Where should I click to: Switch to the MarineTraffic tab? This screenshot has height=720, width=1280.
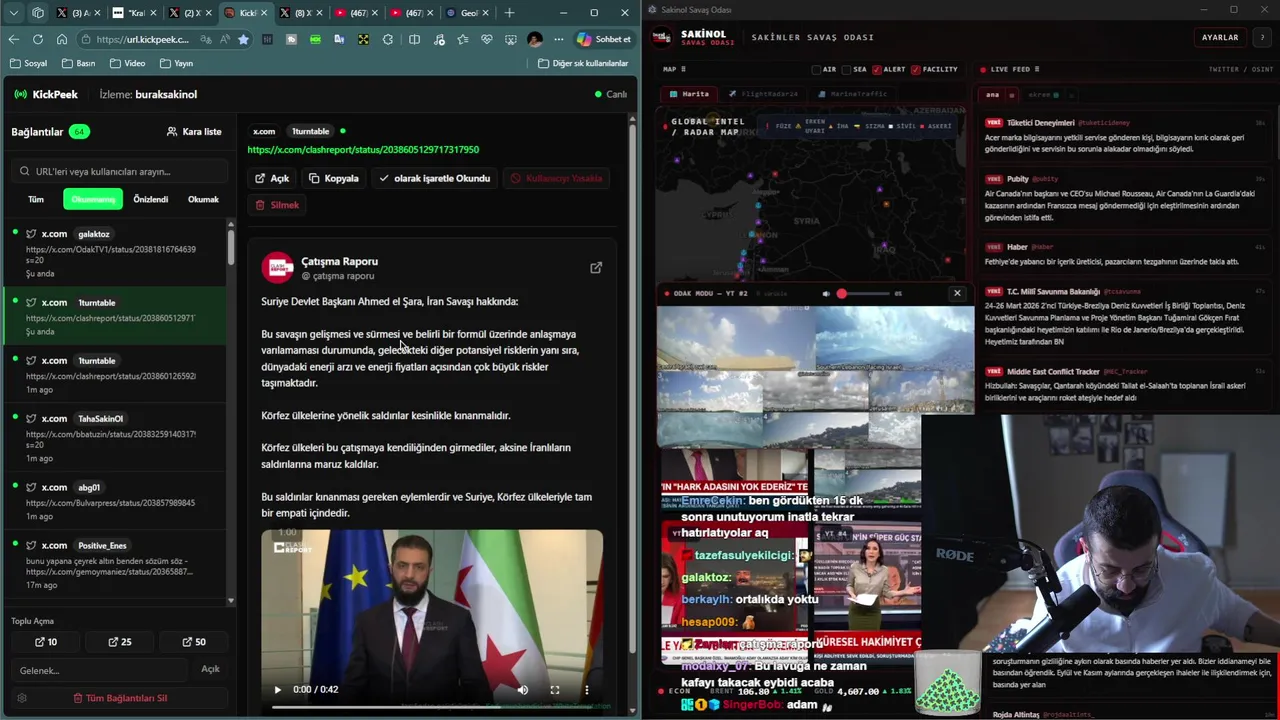[852, 94]
